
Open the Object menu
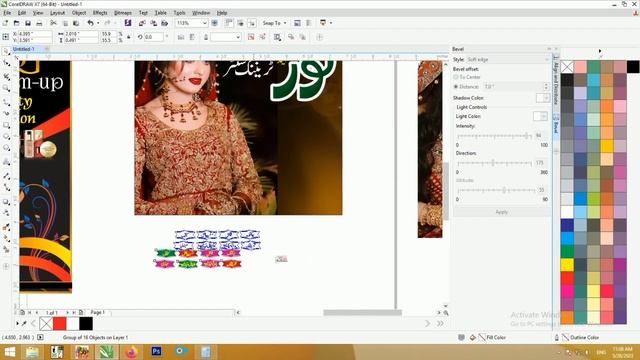(x=79, y=13)
